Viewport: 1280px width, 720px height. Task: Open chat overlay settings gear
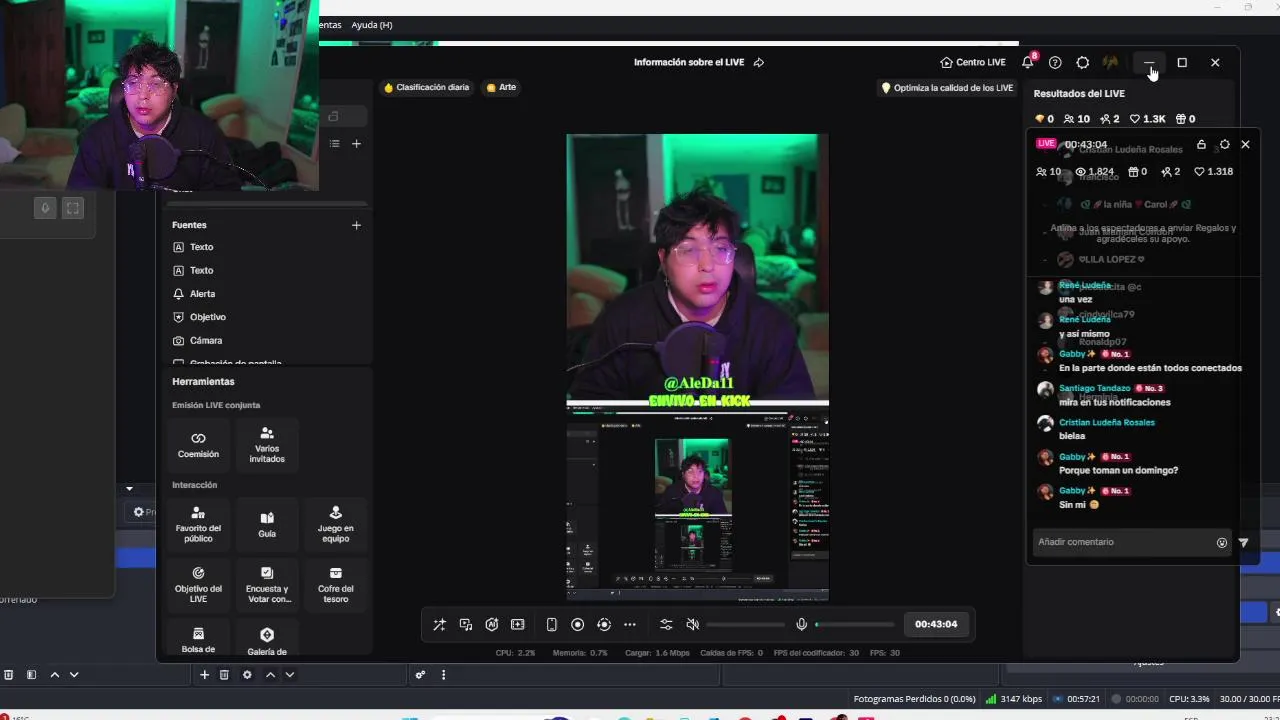tap(1224, 144)
